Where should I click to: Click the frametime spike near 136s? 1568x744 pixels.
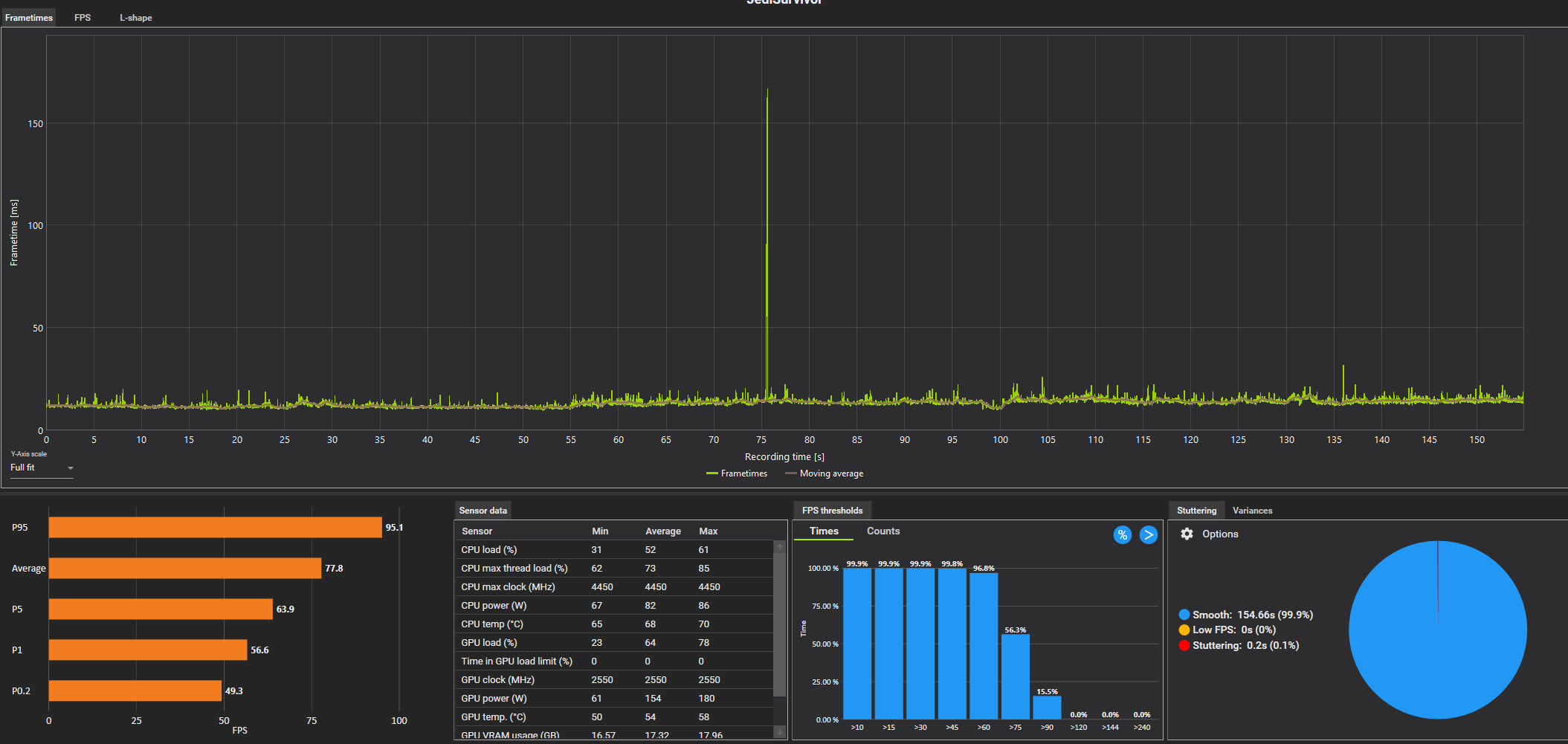click(x=1343, y=383)
